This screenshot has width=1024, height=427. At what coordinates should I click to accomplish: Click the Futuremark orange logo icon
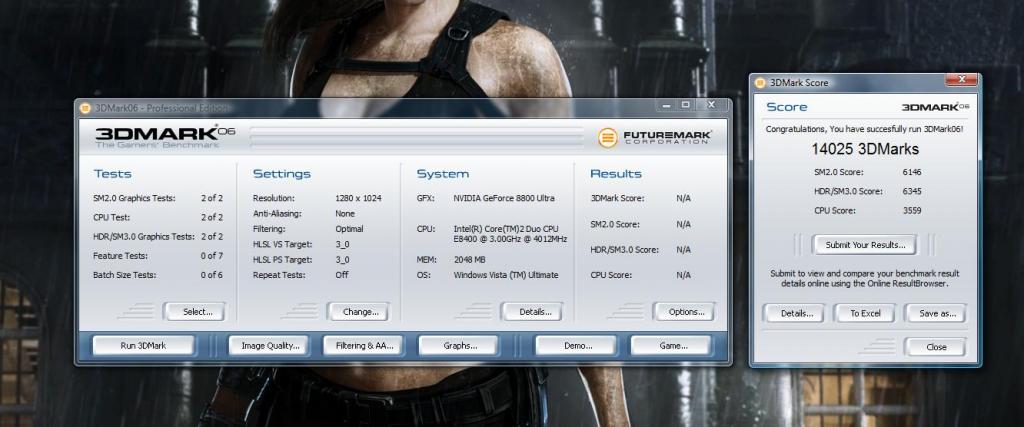(607, 137)
